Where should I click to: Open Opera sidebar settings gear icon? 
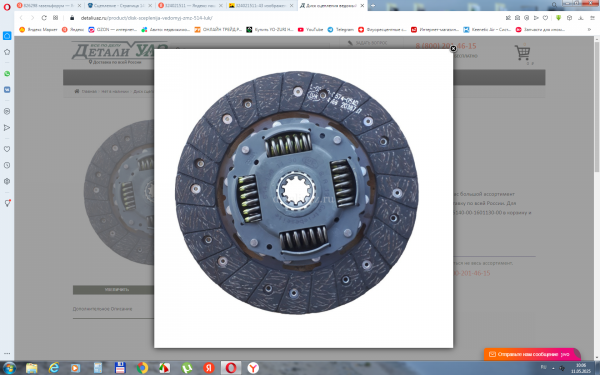7,181
